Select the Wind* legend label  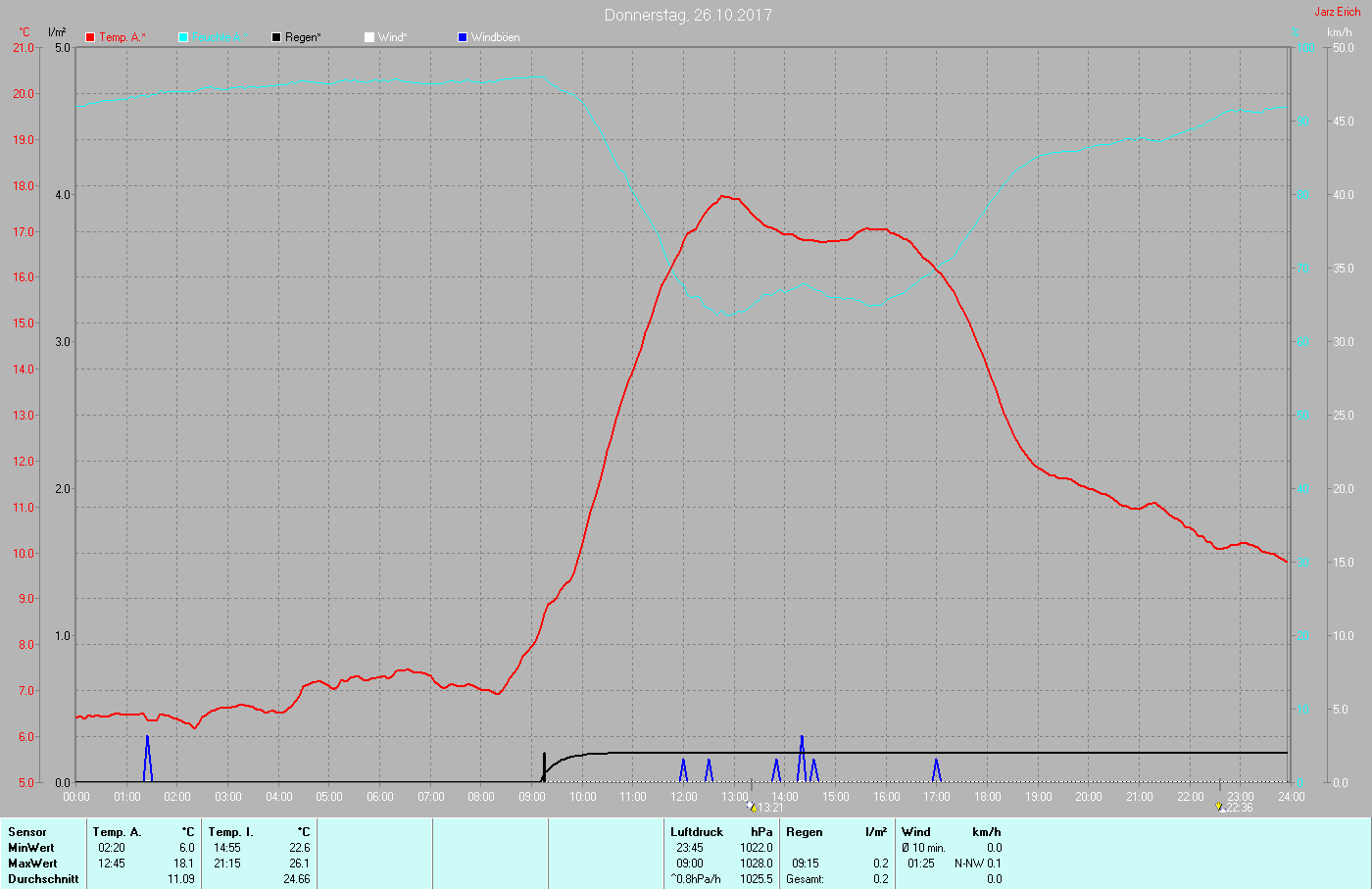(x=392, y=37)
